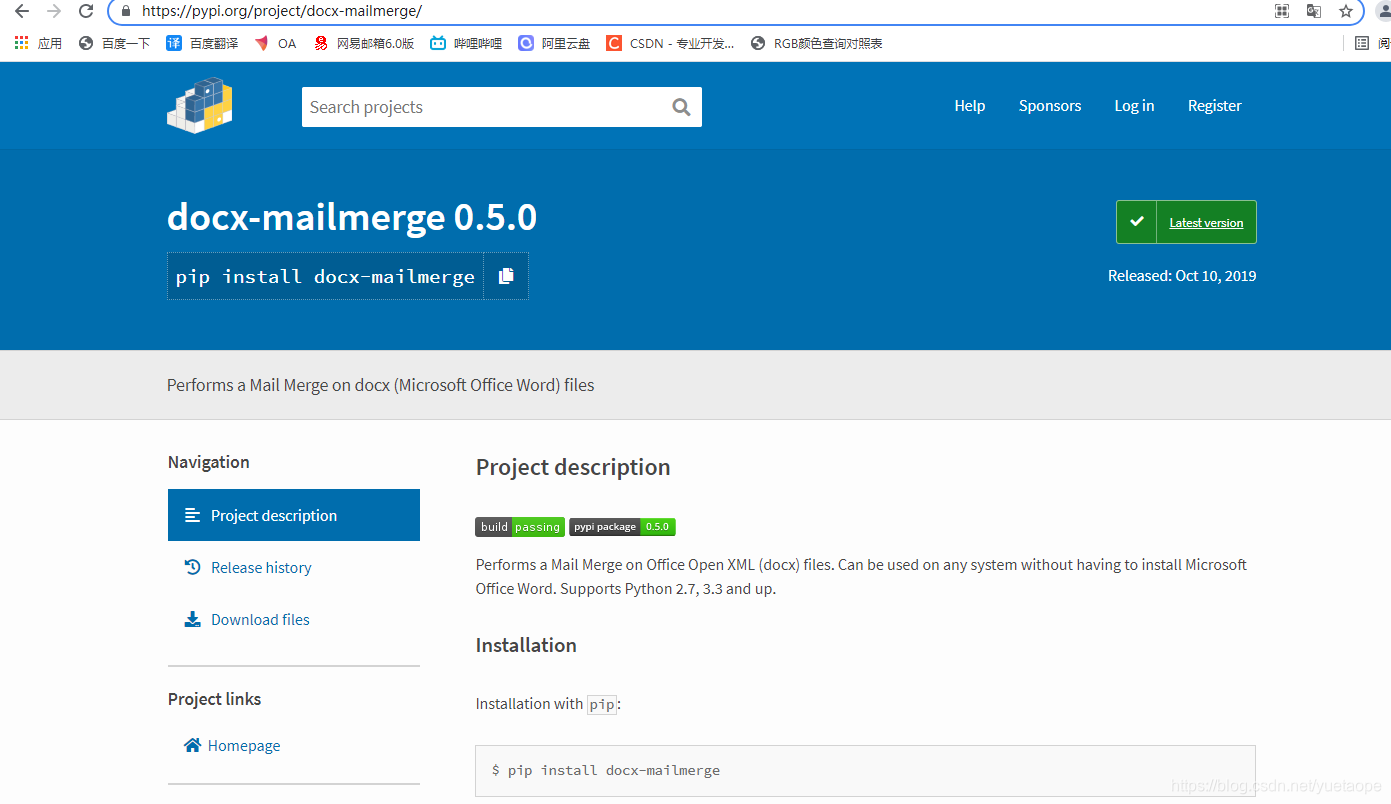Open the Sponsors menu link
Image resolution: width=1391 pixels, height=804 pixels.
pyautogui.click(x=1050, y=106)
